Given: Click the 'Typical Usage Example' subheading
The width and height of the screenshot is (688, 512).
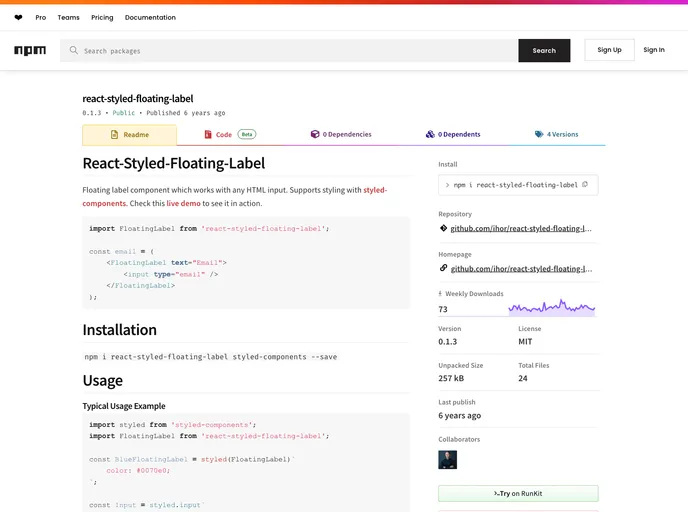Looking at the screenshot, I should (124, 406).
